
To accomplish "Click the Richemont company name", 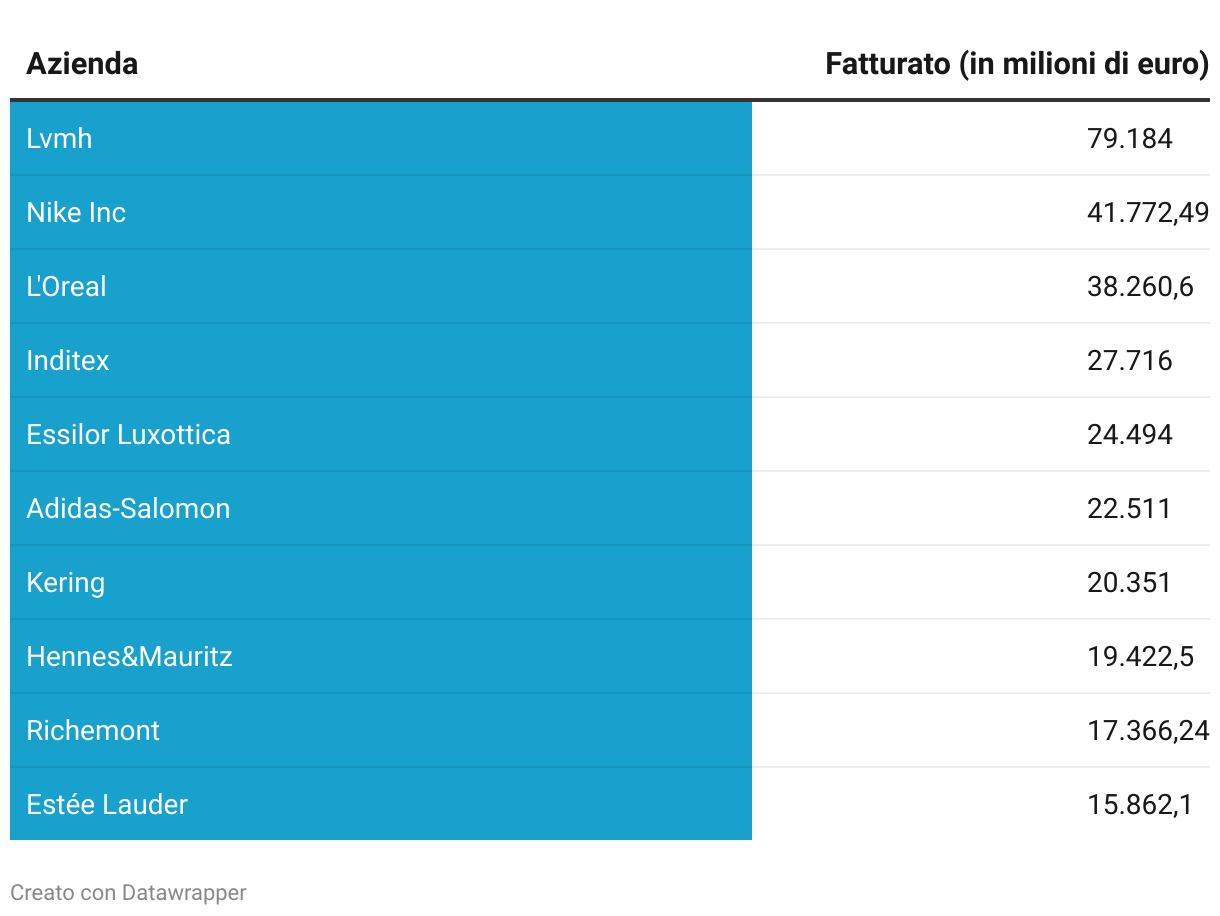I will tap(93, 730).
